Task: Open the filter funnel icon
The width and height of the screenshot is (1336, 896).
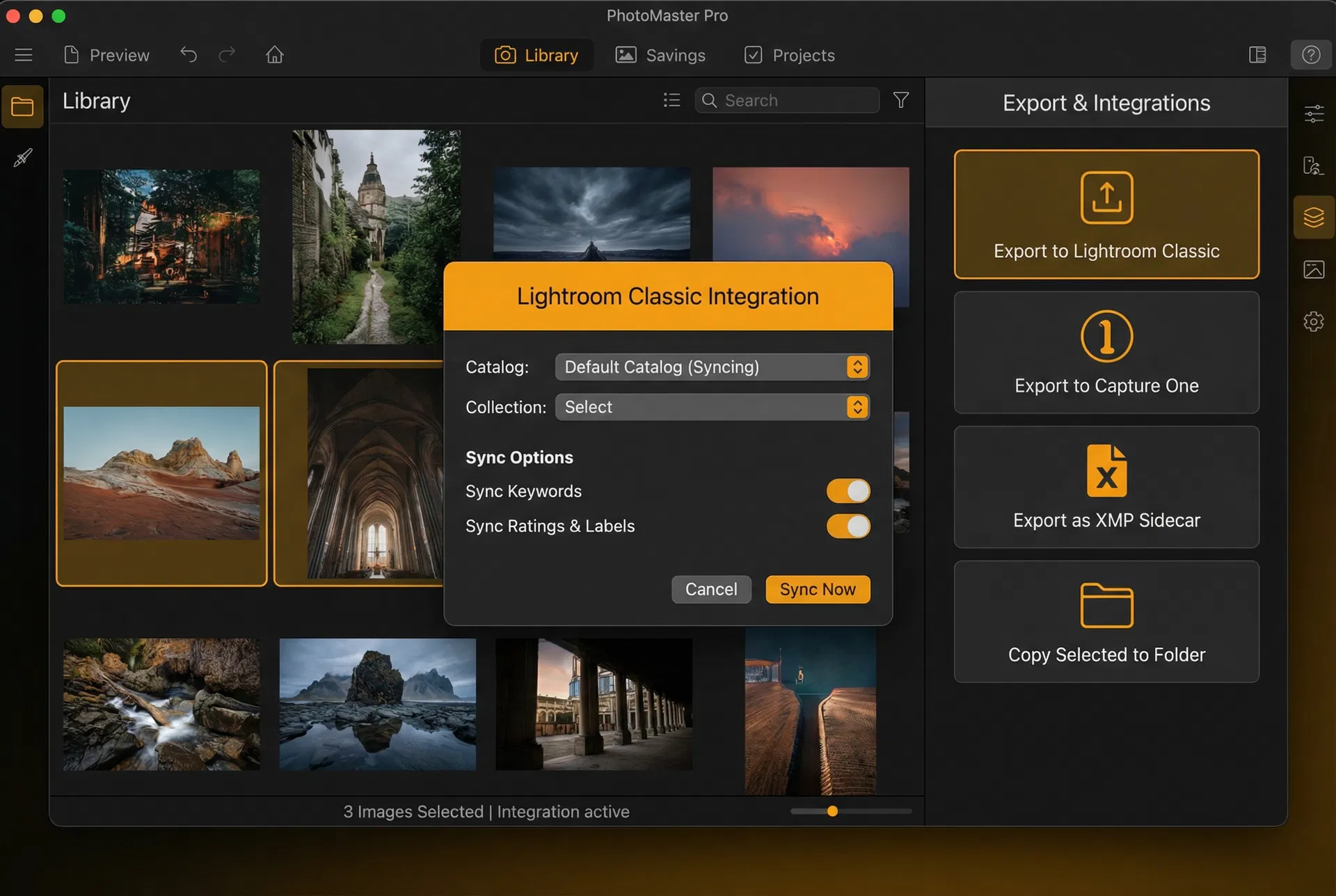Action: [x=900, y=100]
